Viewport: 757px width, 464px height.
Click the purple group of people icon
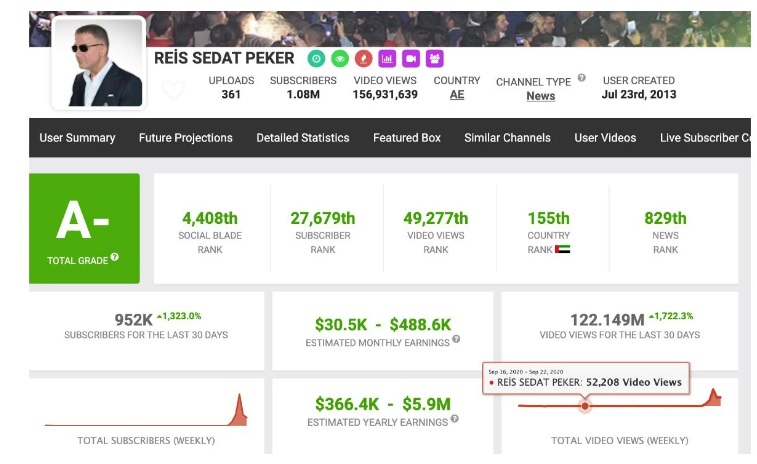point(435,59)
